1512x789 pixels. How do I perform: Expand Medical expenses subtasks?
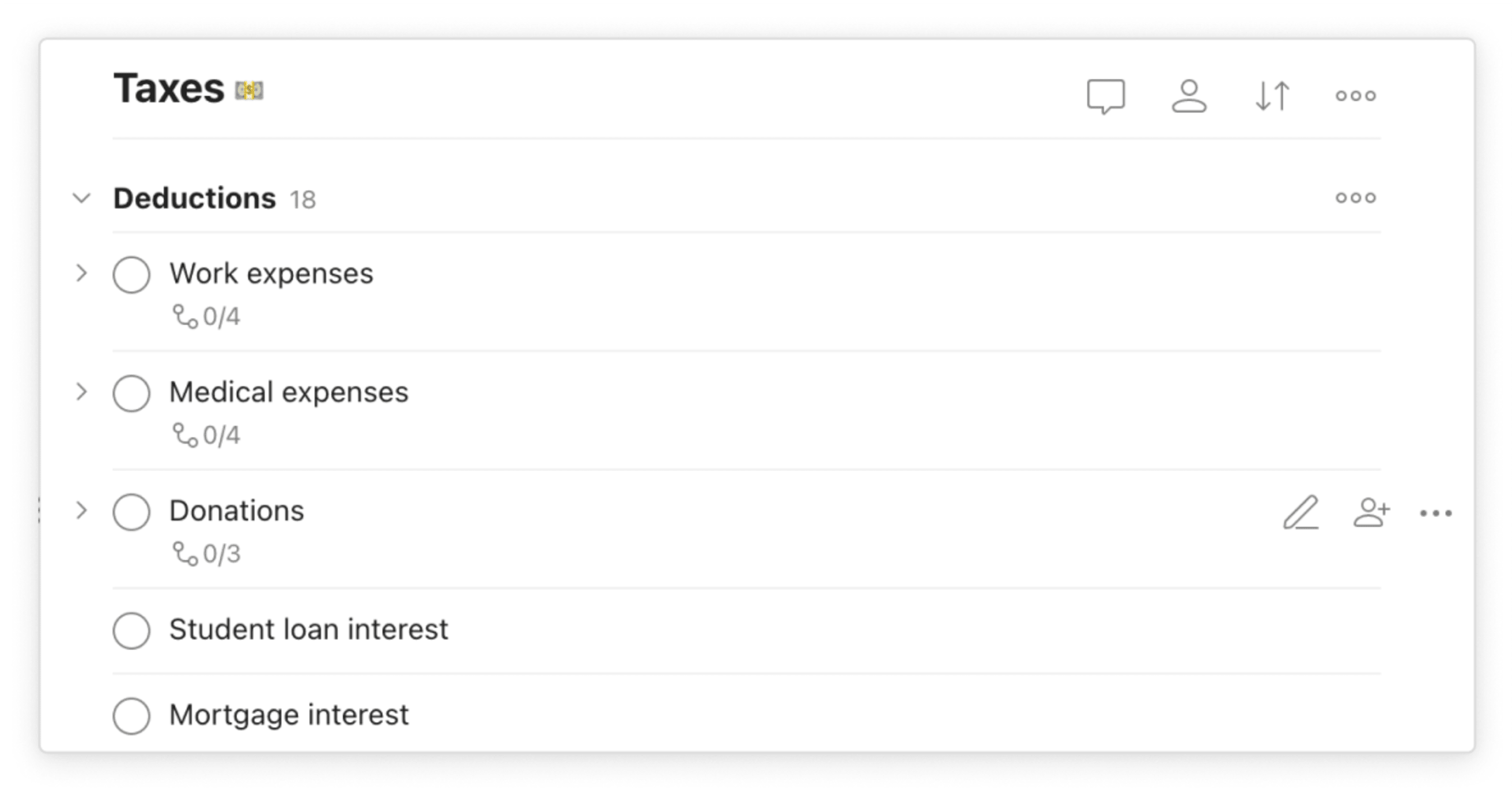point(82,392)
